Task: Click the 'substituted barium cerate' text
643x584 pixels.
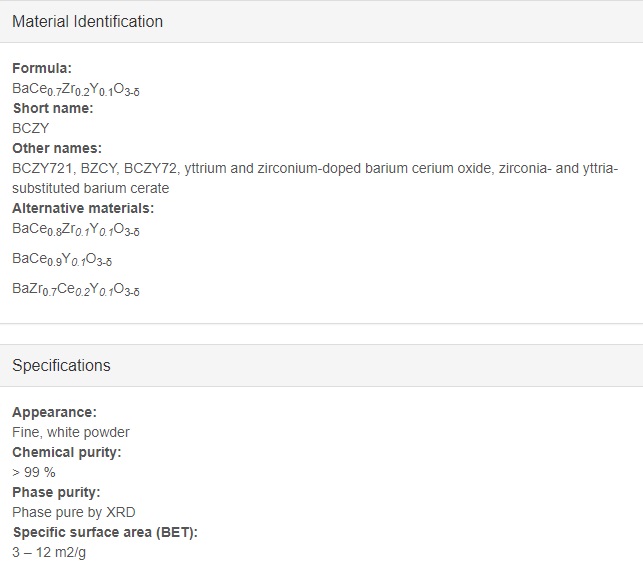Action: (x=91, y=188)
